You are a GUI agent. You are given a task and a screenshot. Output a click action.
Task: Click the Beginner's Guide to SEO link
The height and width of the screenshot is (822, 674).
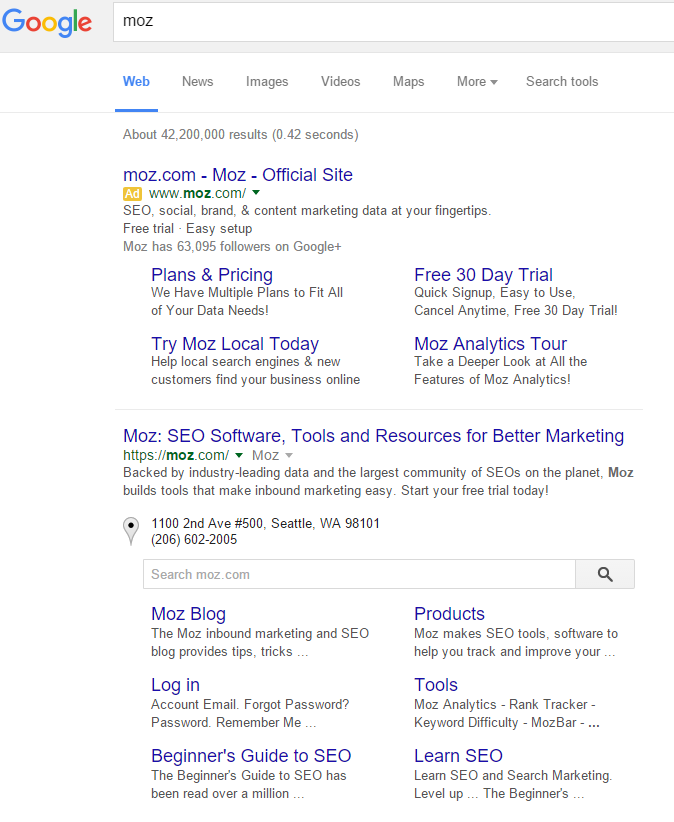[x=251, y=756]
